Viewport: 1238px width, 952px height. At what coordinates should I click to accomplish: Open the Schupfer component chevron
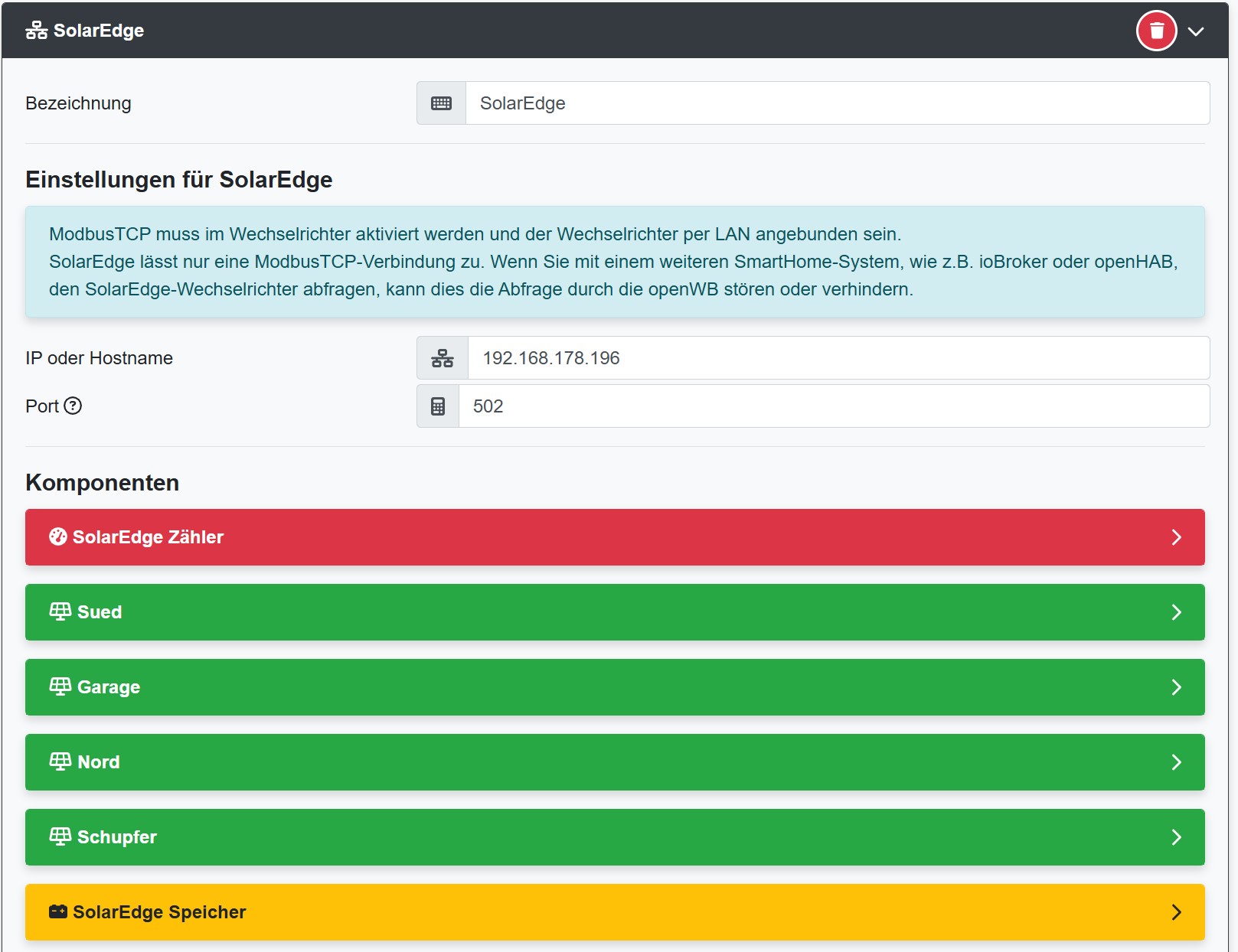pyautogui.click(x=1176, y=837)
